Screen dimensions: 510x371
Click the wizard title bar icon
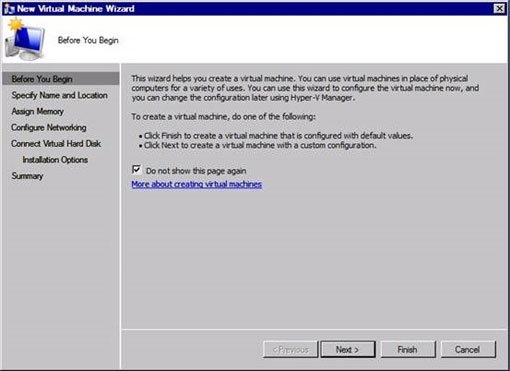[9, 8]
